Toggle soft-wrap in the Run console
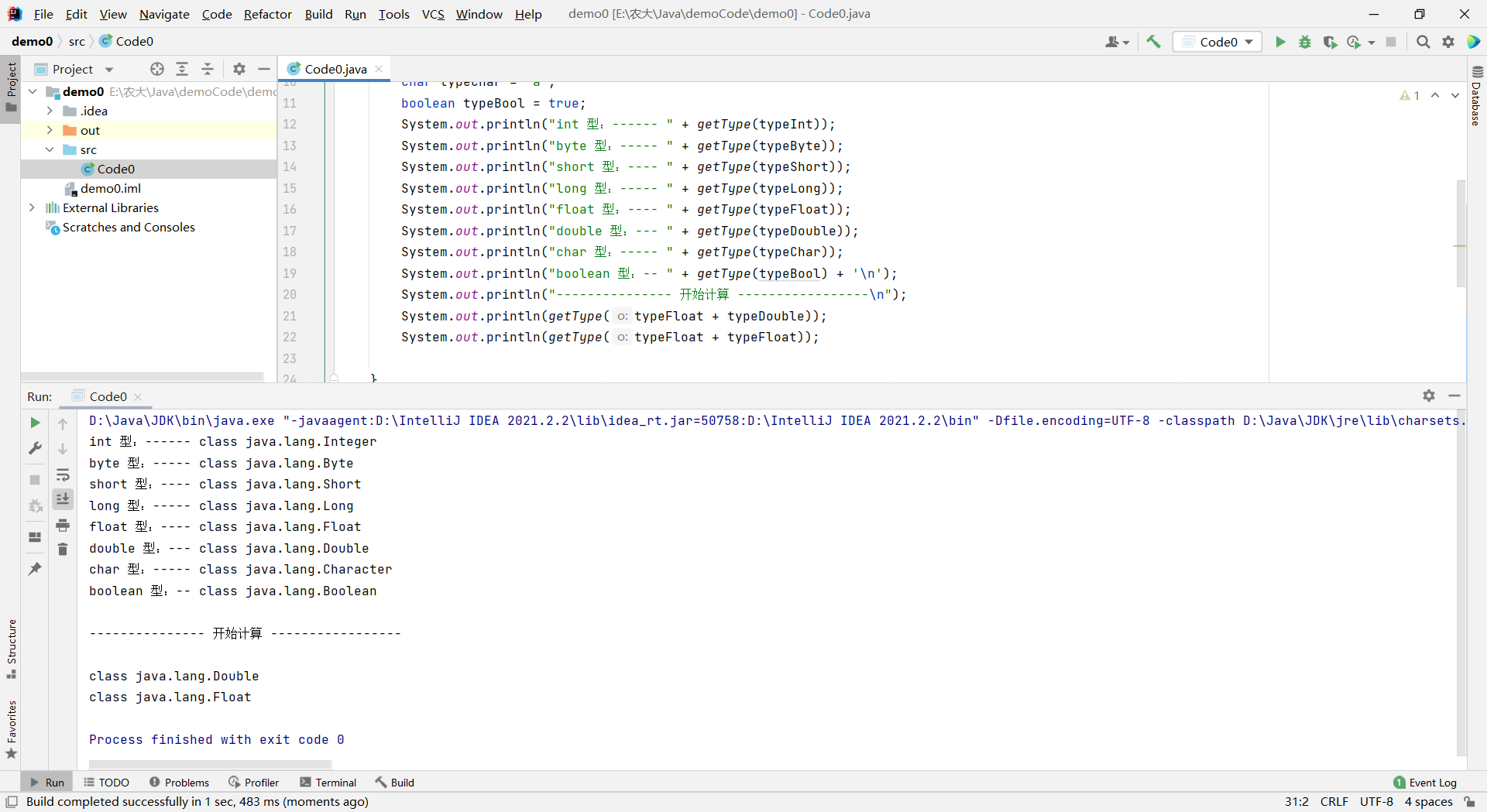 pos(63,475)
